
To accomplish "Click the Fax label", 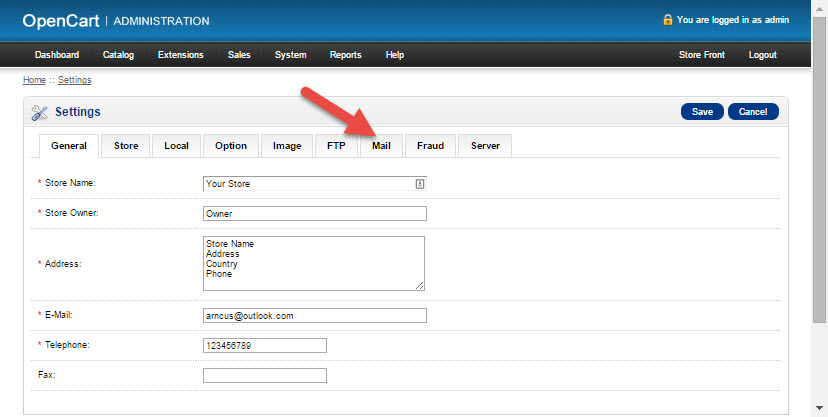I will [x=46, y=375].
